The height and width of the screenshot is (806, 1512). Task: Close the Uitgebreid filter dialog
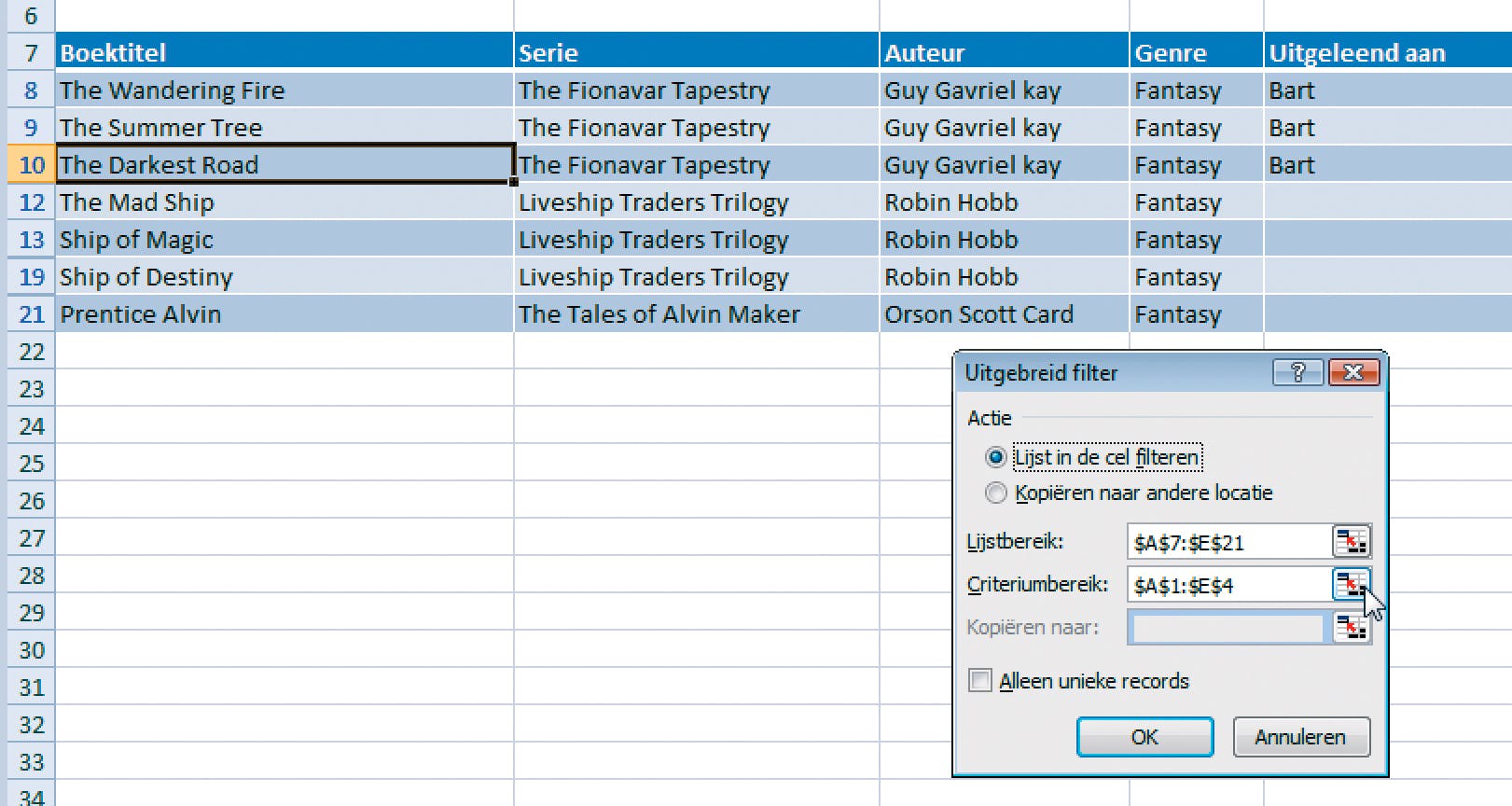1353,373
